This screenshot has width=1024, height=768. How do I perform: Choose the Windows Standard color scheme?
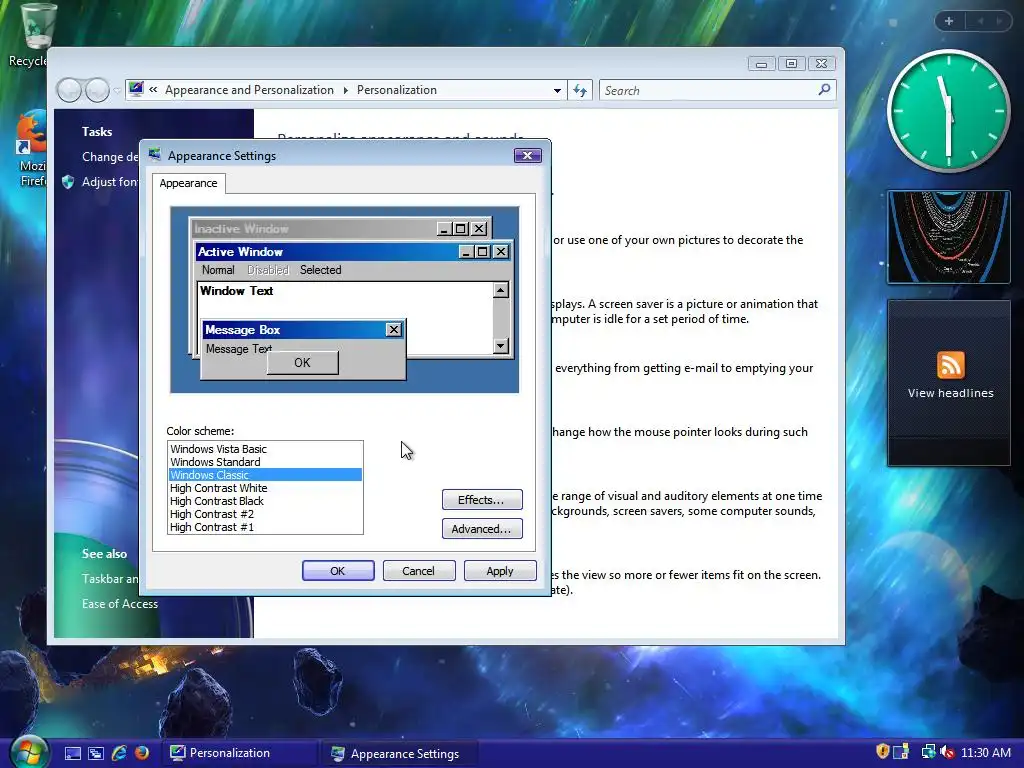pyautogui.click(x=265, y=462)
